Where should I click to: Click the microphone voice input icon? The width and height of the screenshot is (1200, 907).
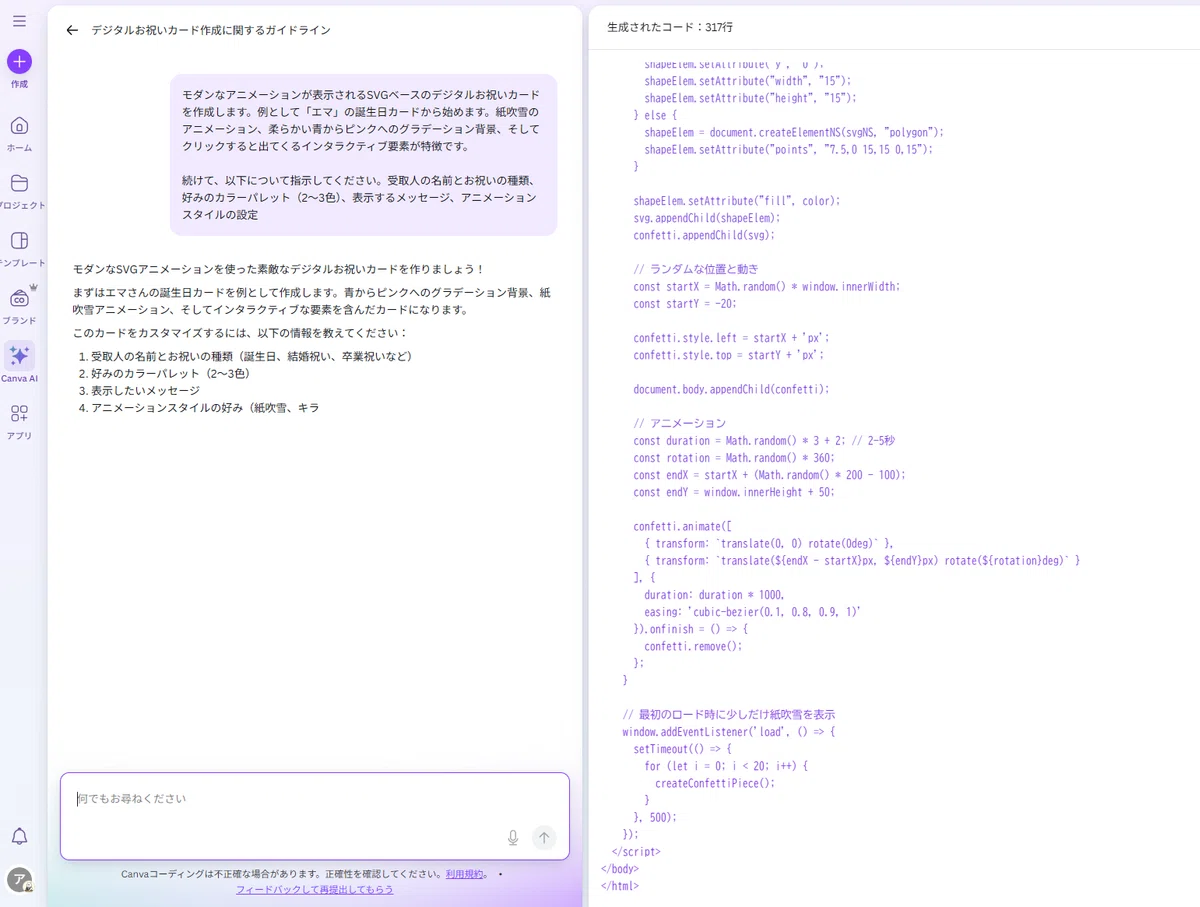pyautogui.click(x=513, y=838)
